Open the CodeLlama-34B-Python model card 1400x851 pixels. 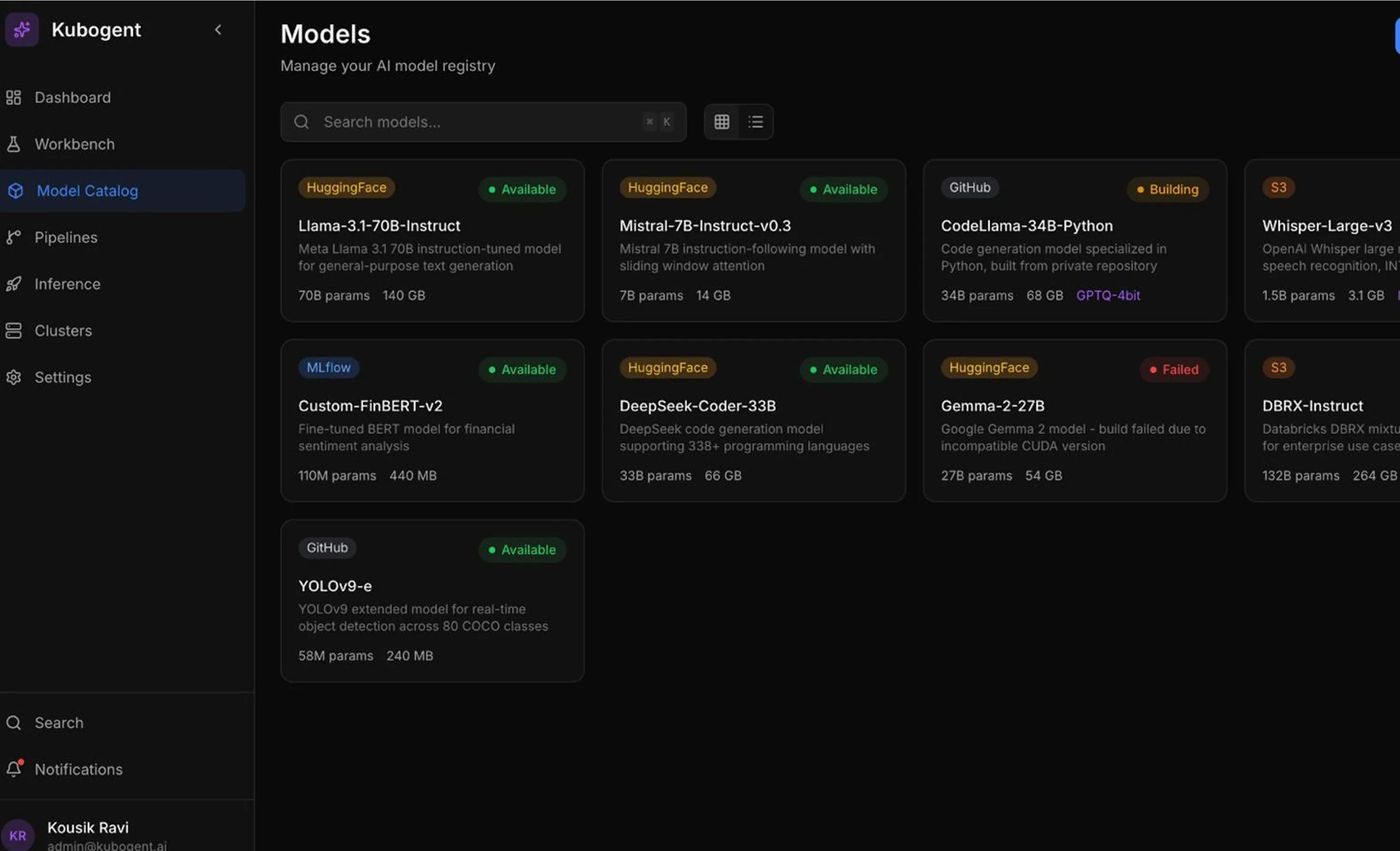1075,241
